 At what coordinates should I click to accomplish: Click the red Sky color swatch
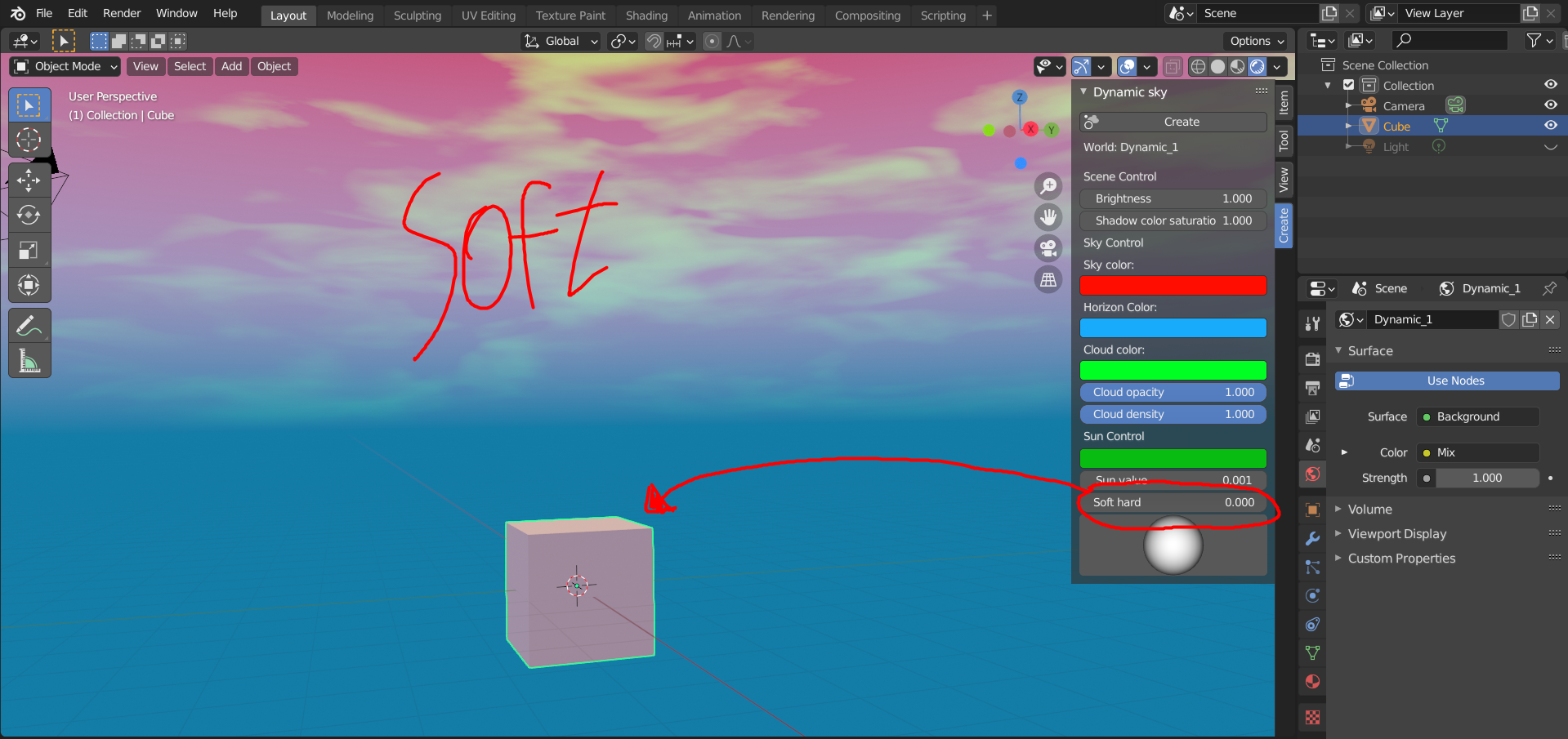point(1173,285)
